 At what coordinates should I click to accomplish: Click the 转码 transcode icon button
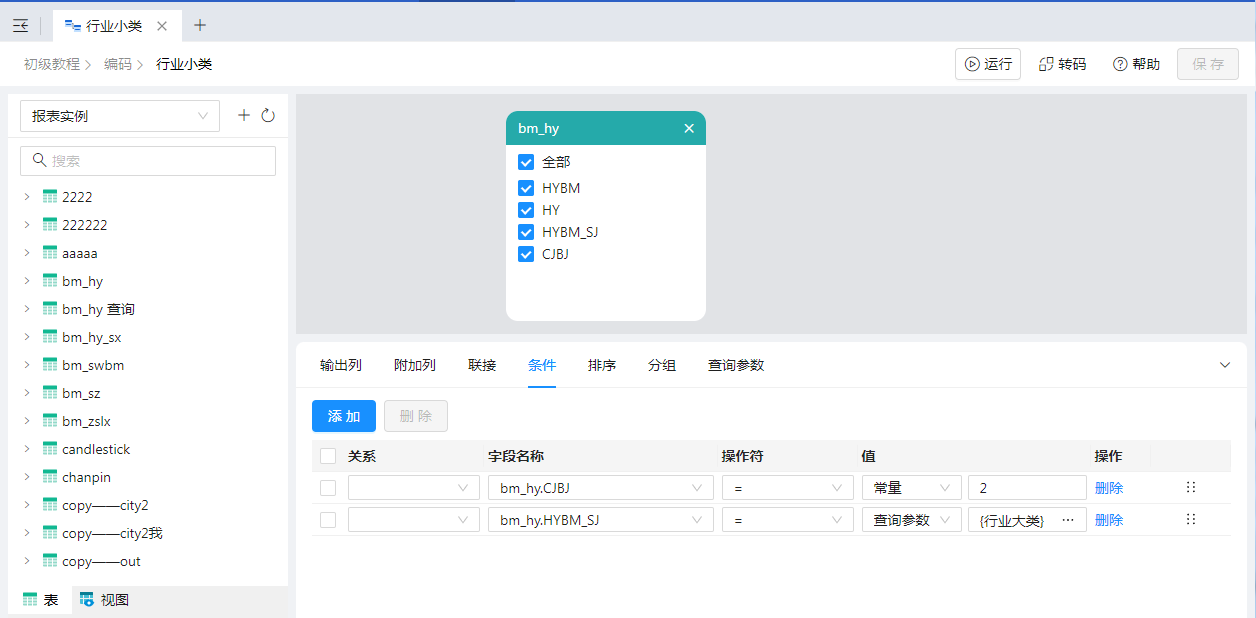1062,64
